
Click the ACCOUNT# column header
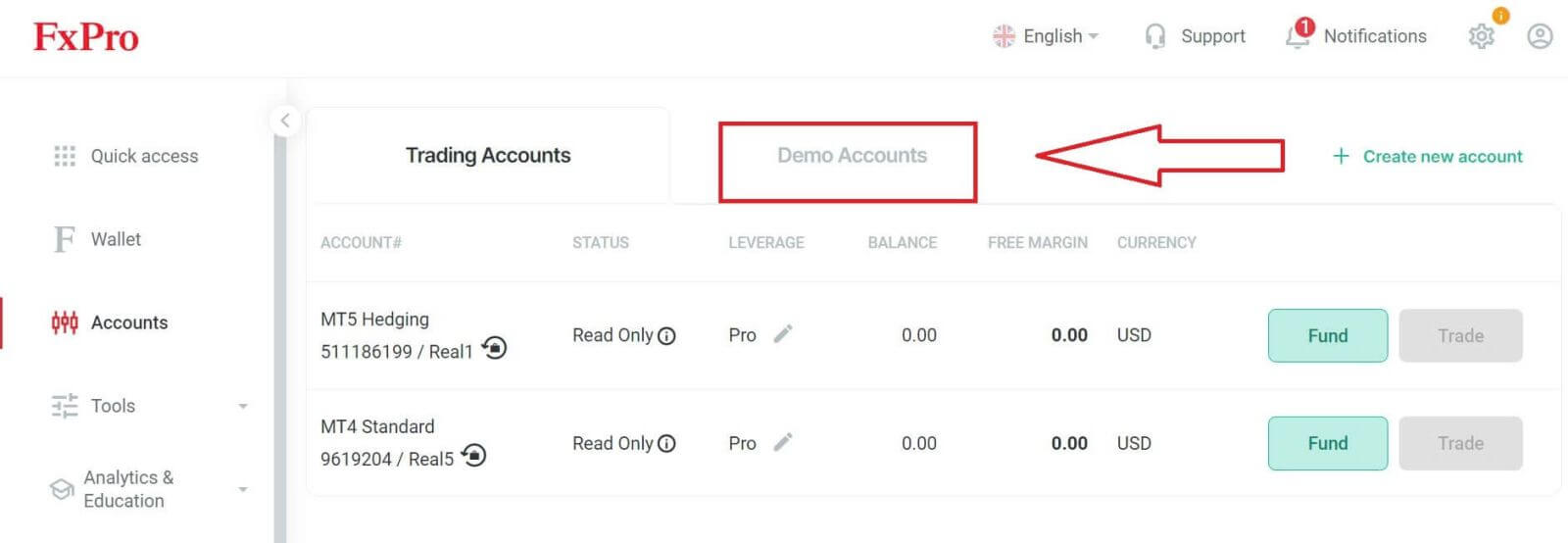[361, 242]
